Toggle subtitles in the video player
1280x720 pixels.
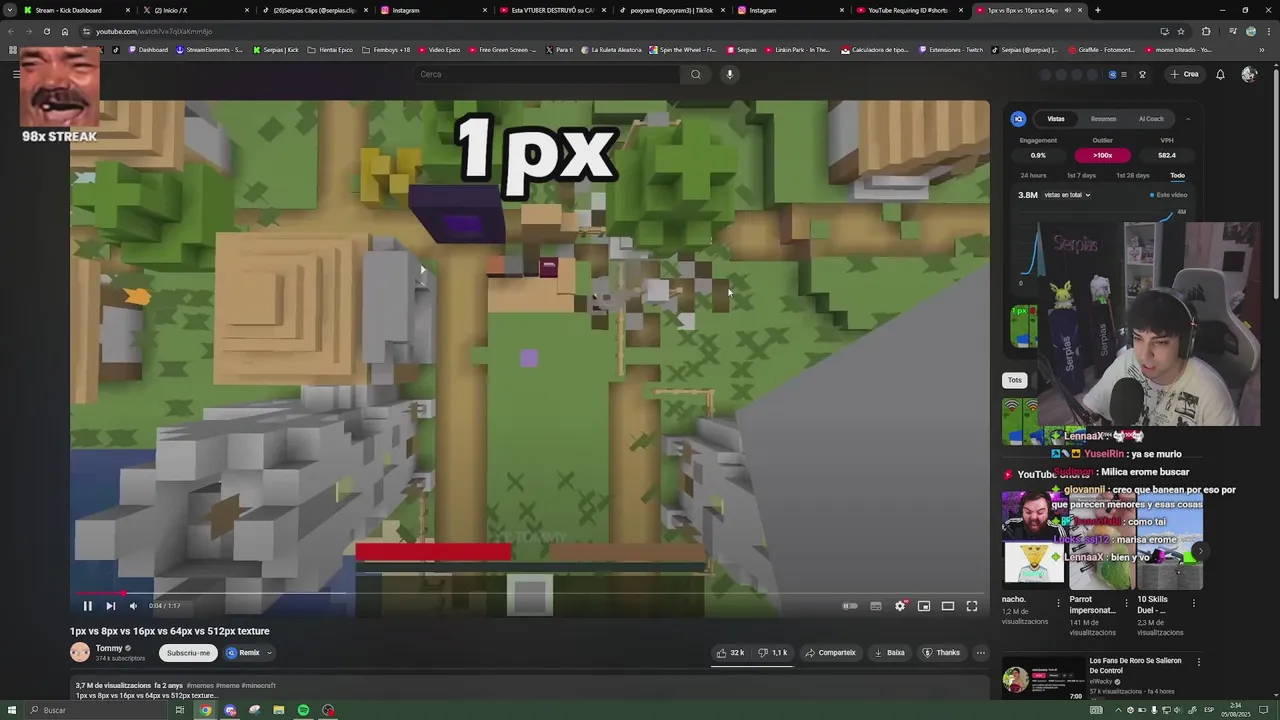click(876, 606)
